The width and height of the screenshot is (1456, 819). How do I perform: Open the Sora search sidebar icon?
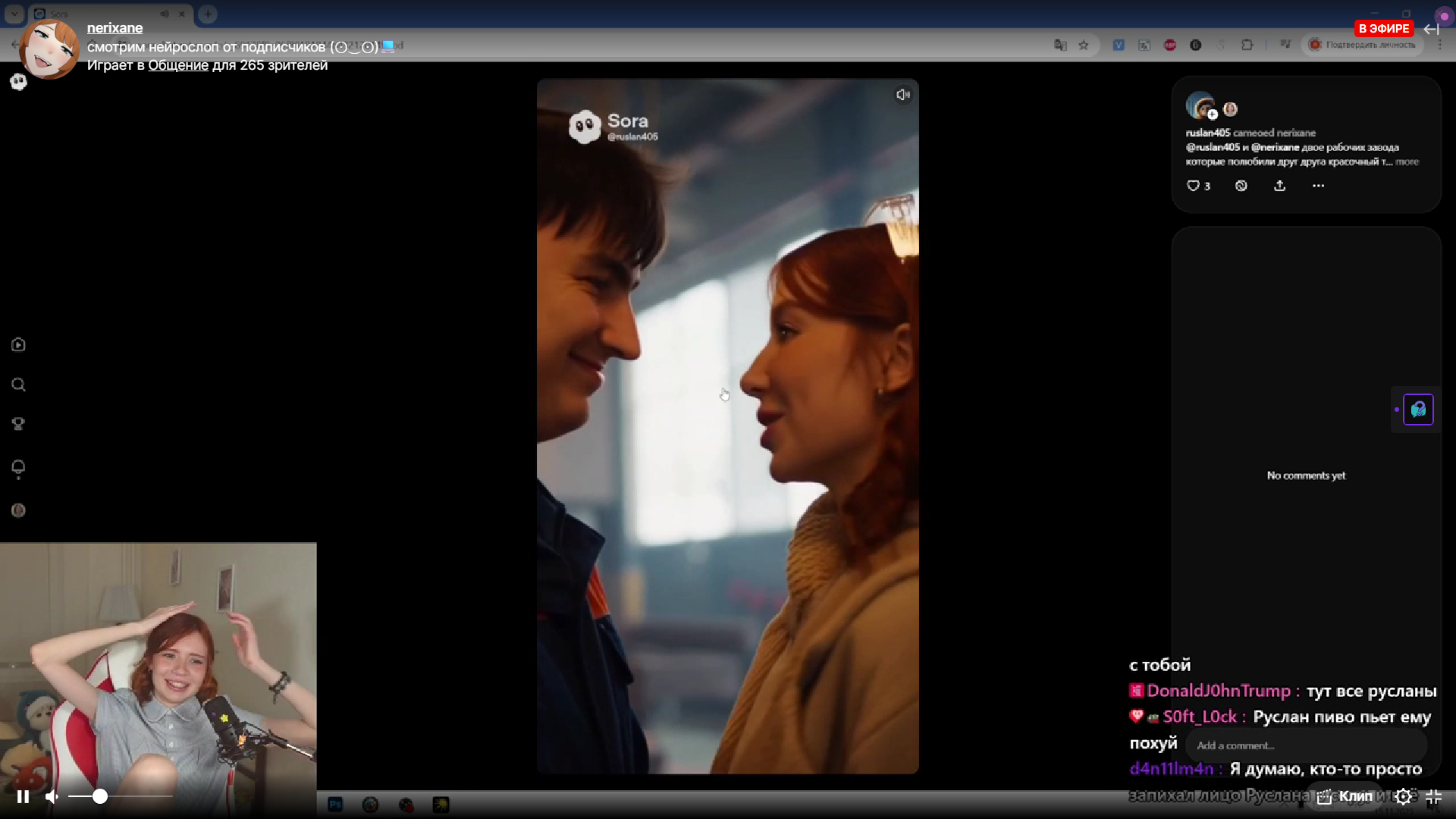19,385
